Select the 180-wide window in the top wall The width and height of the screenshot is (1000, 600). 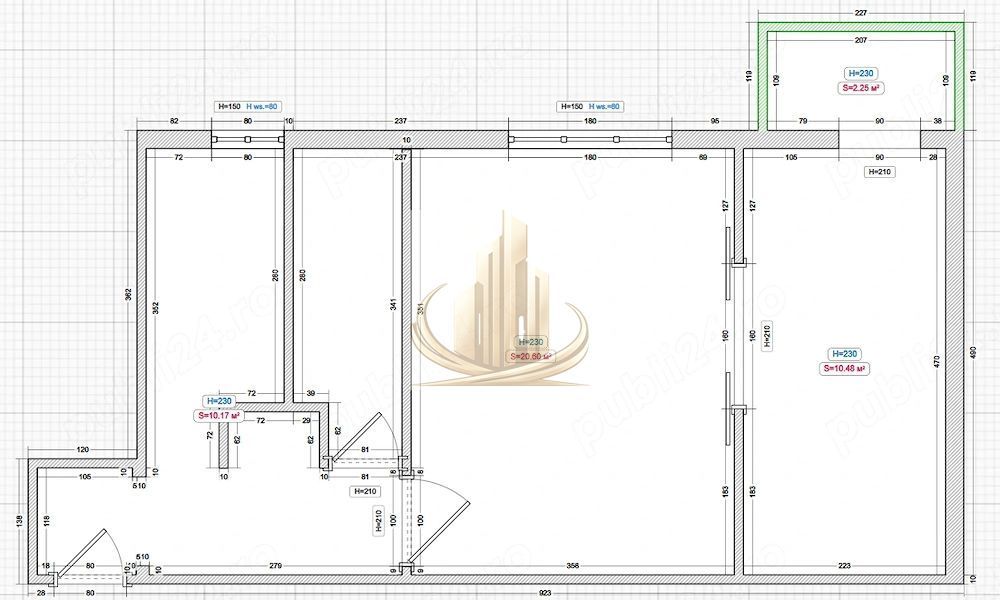pos(591,139)
